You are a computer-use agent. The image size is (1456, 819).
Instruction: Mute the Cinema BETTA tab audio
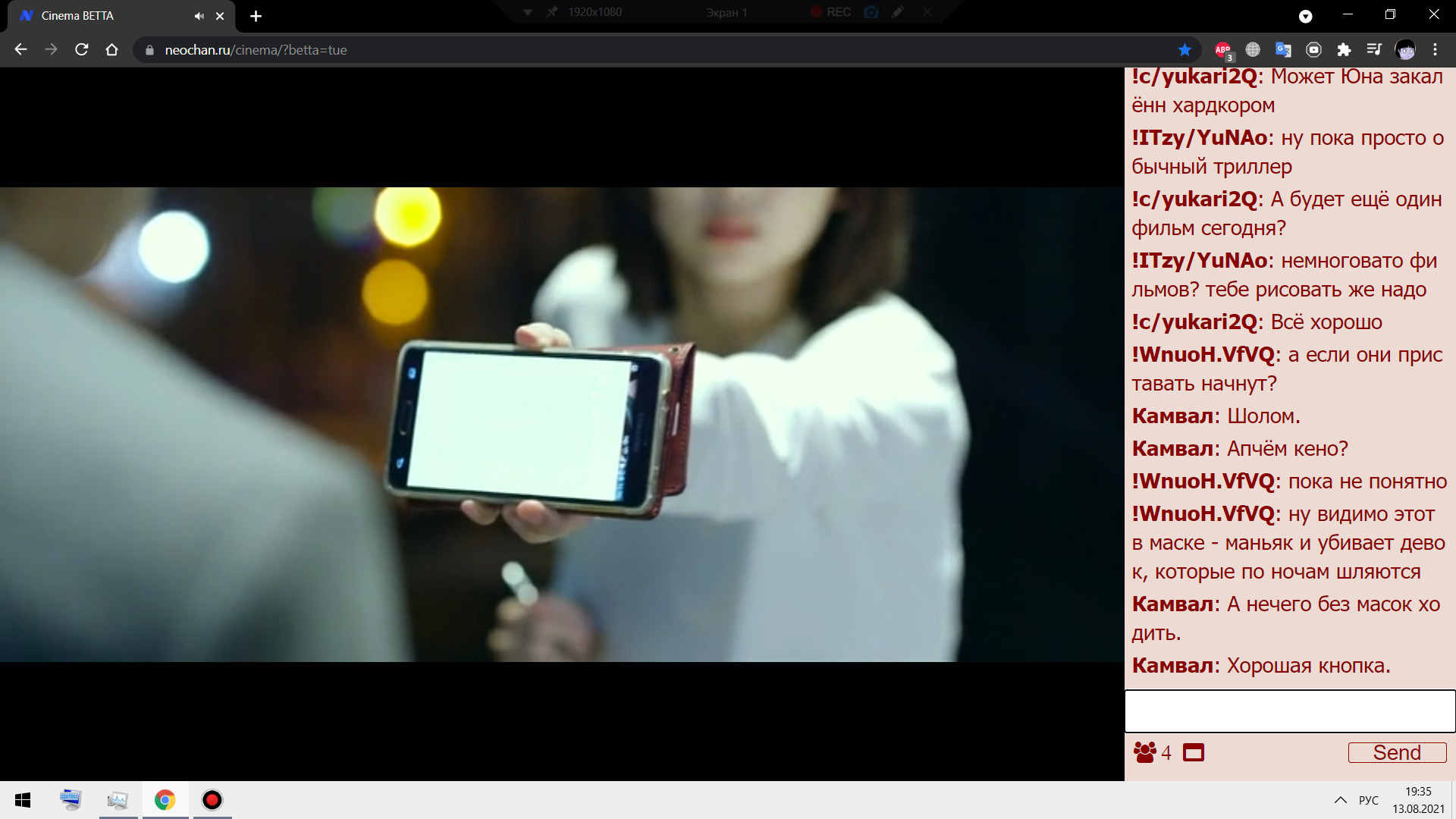coord(199,16)
